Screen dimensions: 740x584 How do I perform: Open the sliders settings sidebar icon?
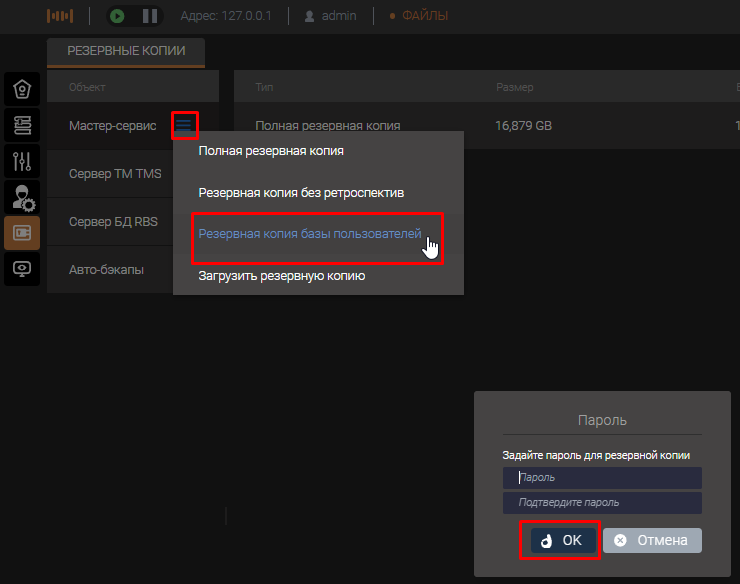pyautogui.click(x=22, y=161)
